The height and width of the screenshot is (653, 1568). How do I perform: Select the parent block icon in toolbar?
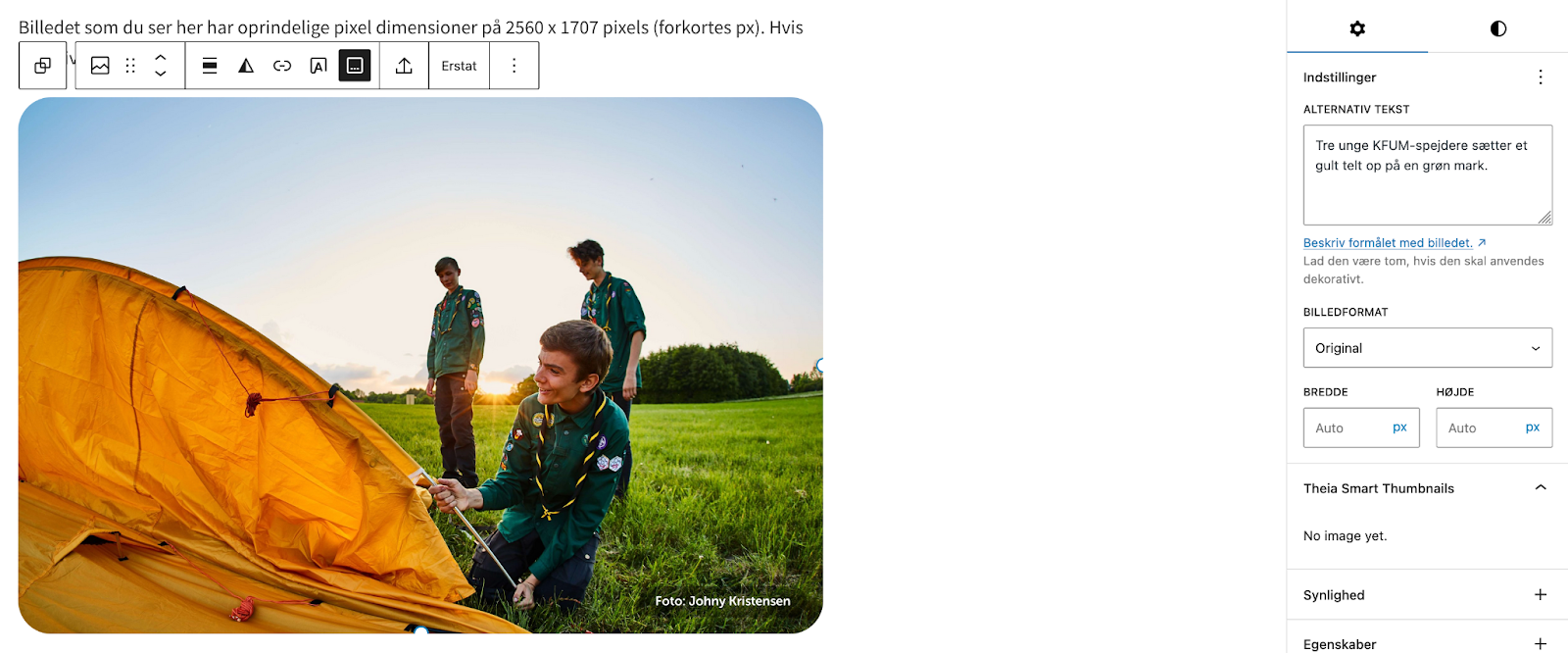point(42,66)
